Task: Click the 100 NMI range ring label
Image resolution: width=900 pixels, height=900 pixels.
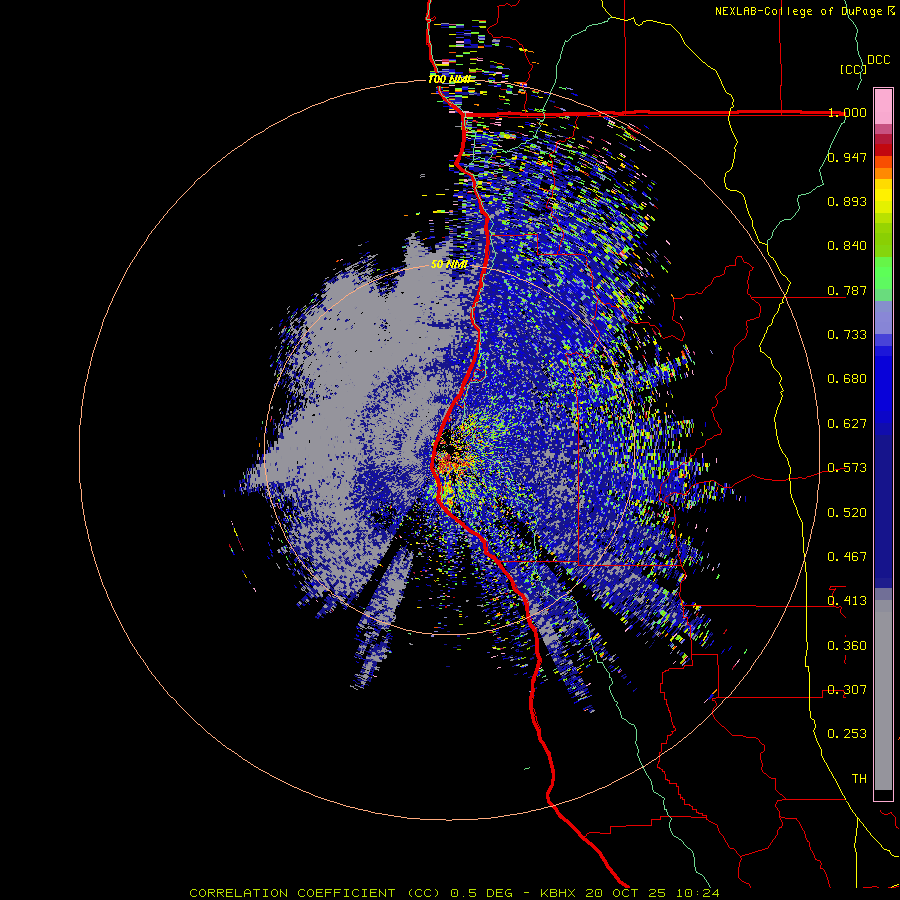Action: point(449,79)
